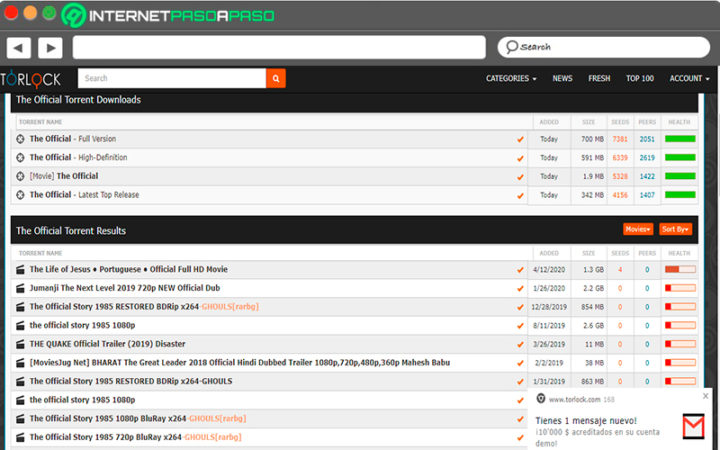Open the Fresh torrents page
The width and height of the screenshot is (720, 450).
[x=599, y=78]
